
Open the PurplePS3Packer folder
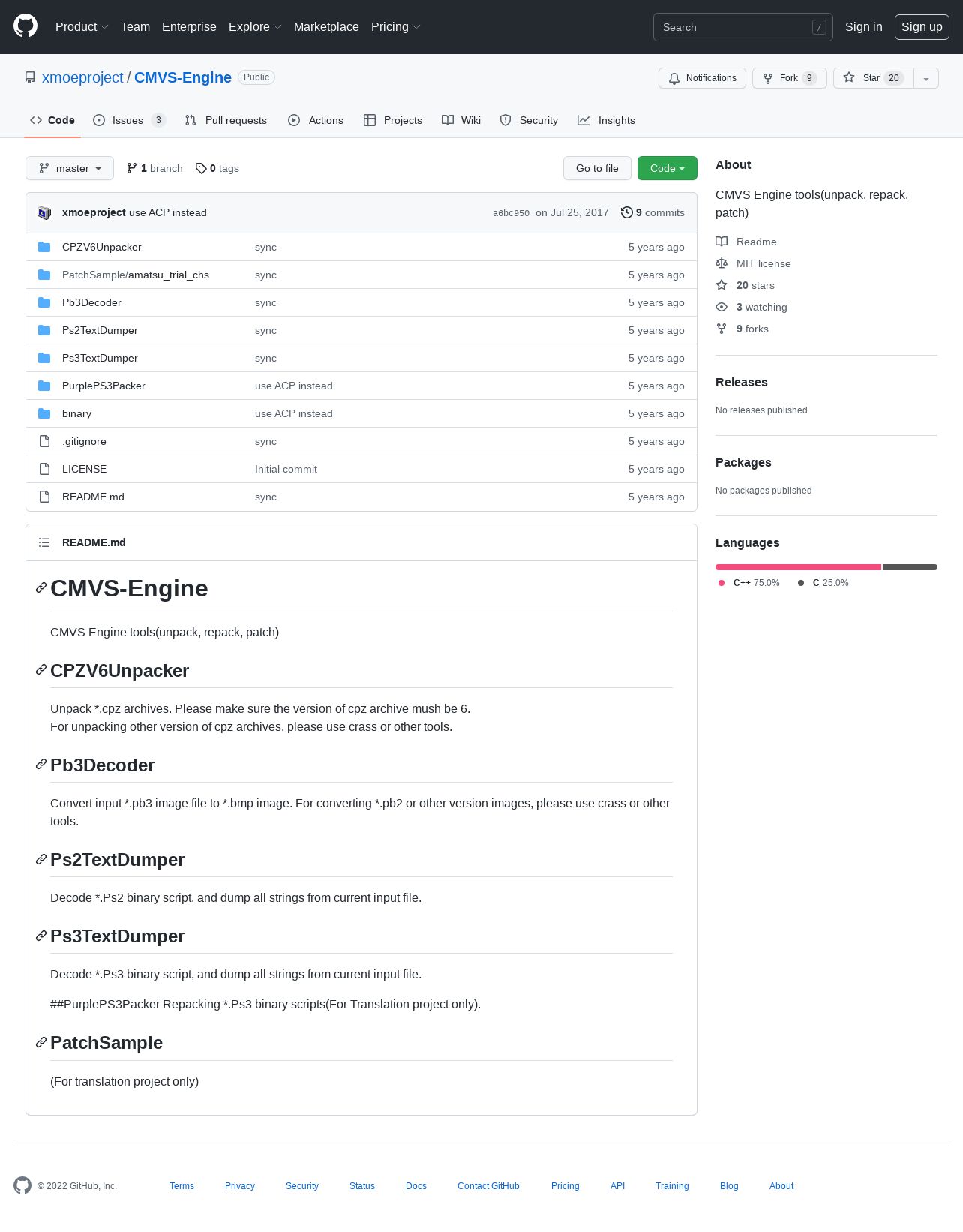point(103,386)
